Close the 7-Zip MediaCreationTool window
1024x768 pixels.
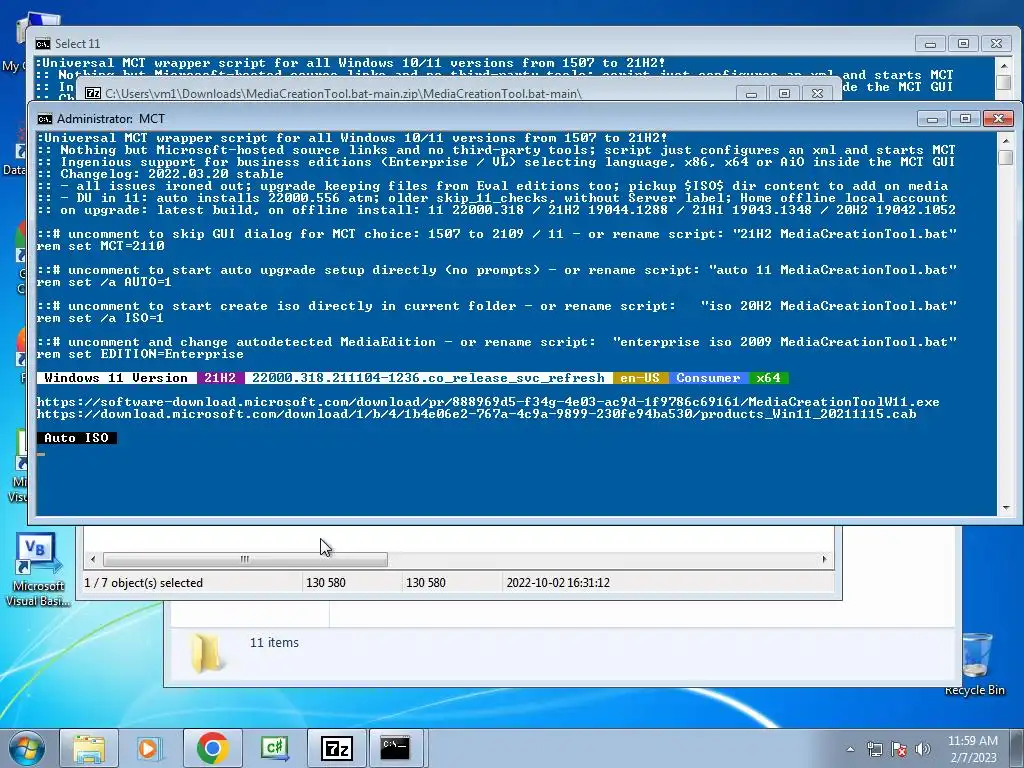817,94
